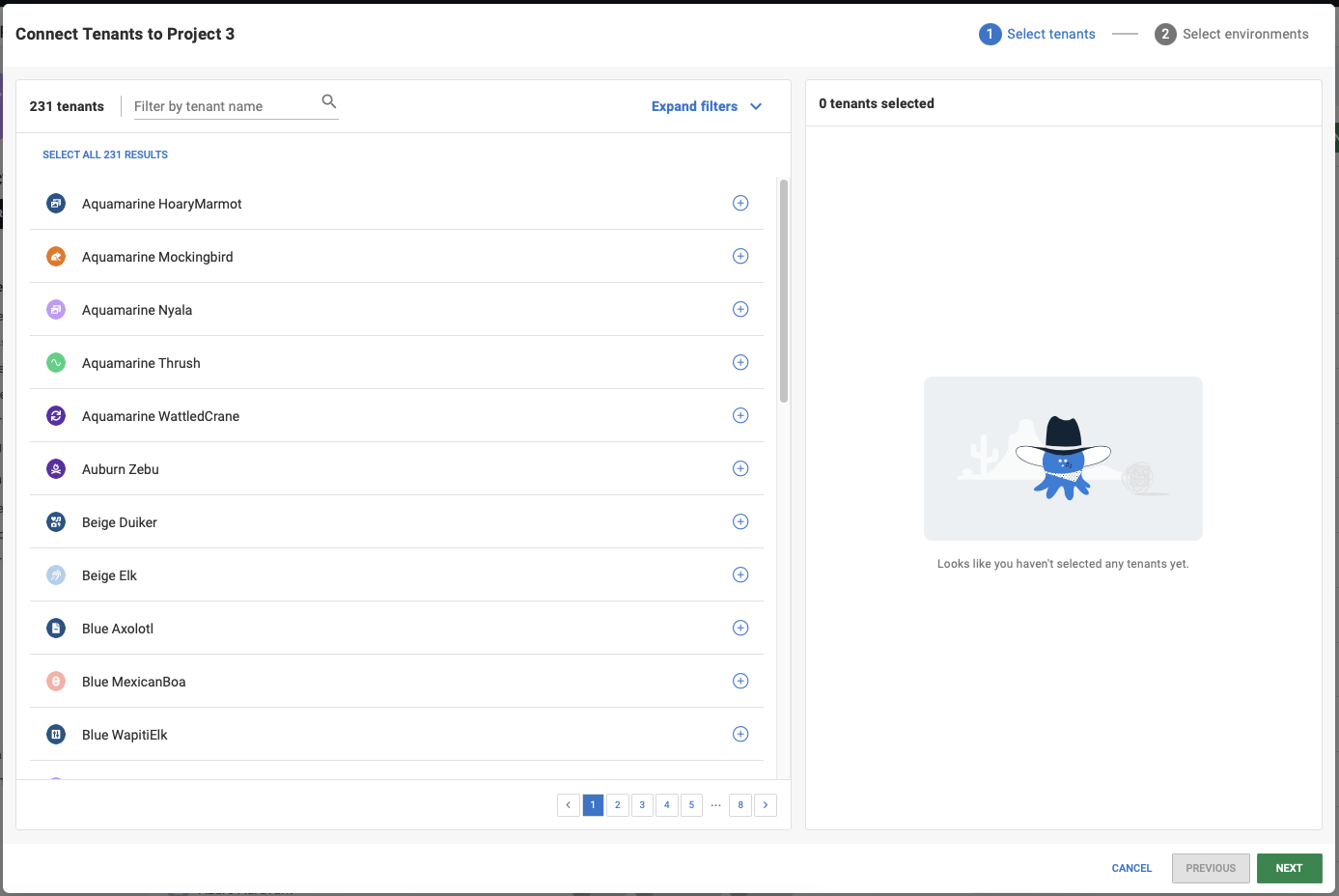Image resolution: width=1339 pixels, height=896 pixels.
Task: Switch to the Select environments step
Action: 1232,34
